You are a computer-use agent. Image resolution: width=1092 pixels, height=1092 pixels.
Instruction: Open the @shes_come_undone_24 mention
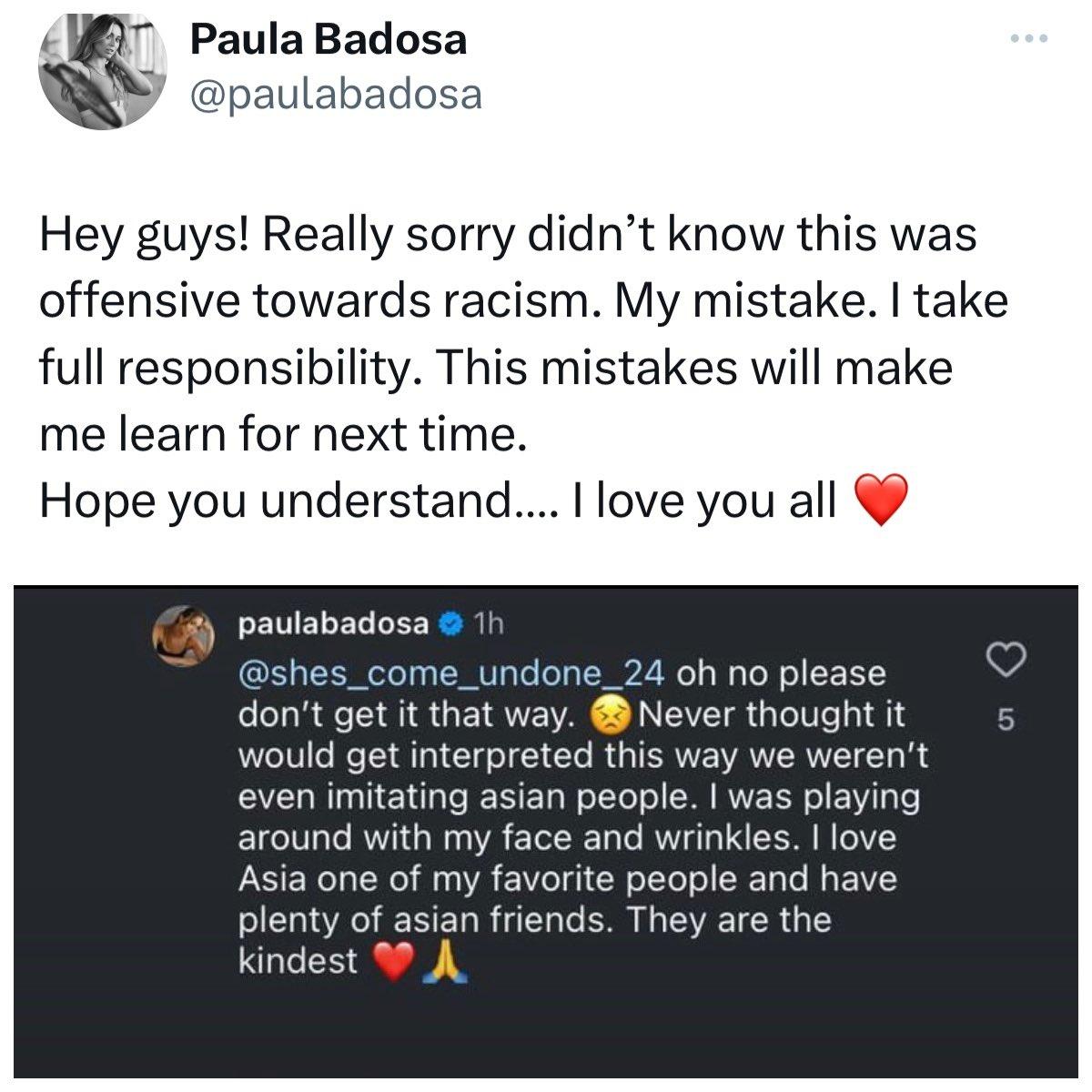point(451,673)
